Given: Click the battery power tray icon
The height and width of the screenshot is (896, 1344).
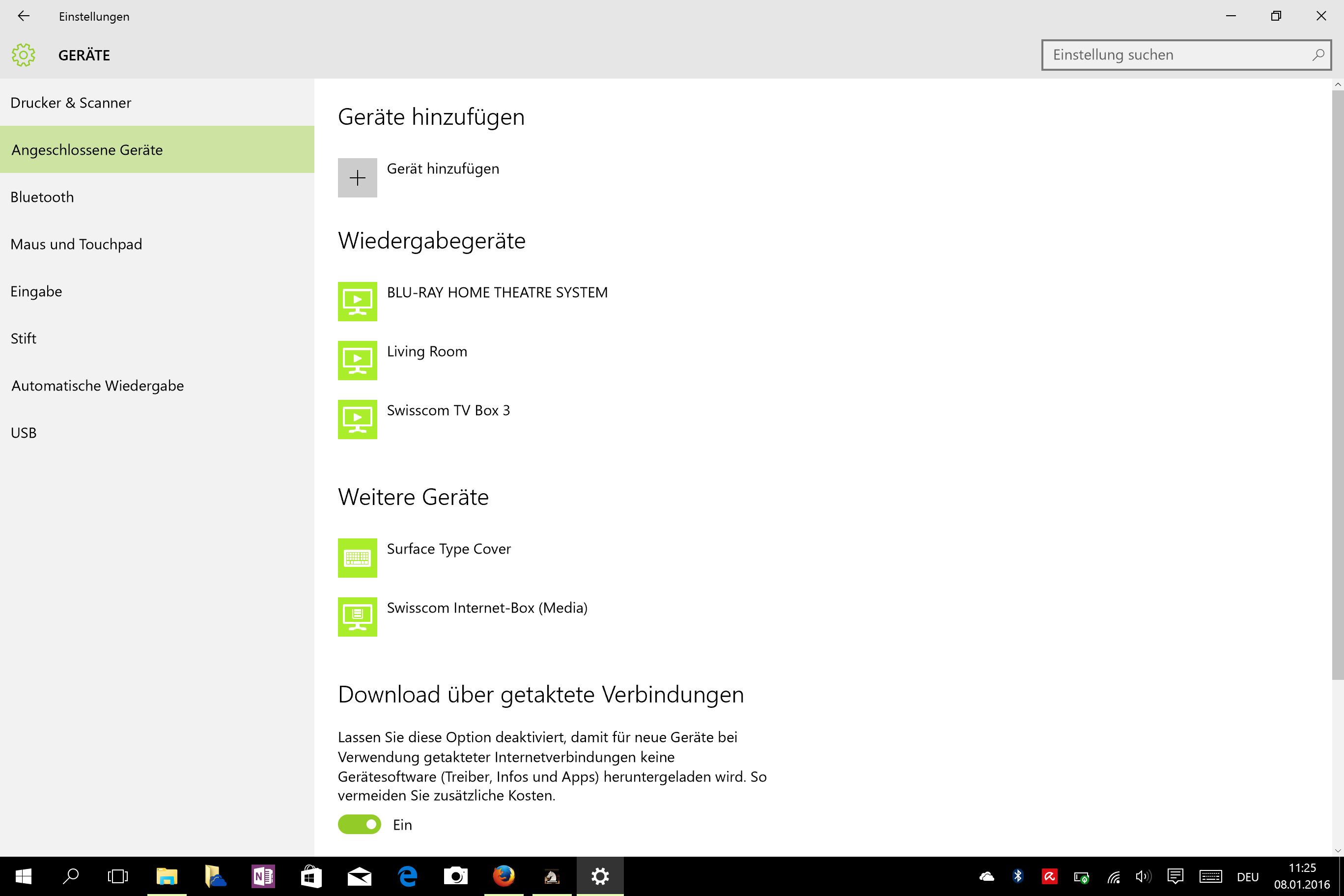Looking at the screenshot, I should tap(1081, 877).
